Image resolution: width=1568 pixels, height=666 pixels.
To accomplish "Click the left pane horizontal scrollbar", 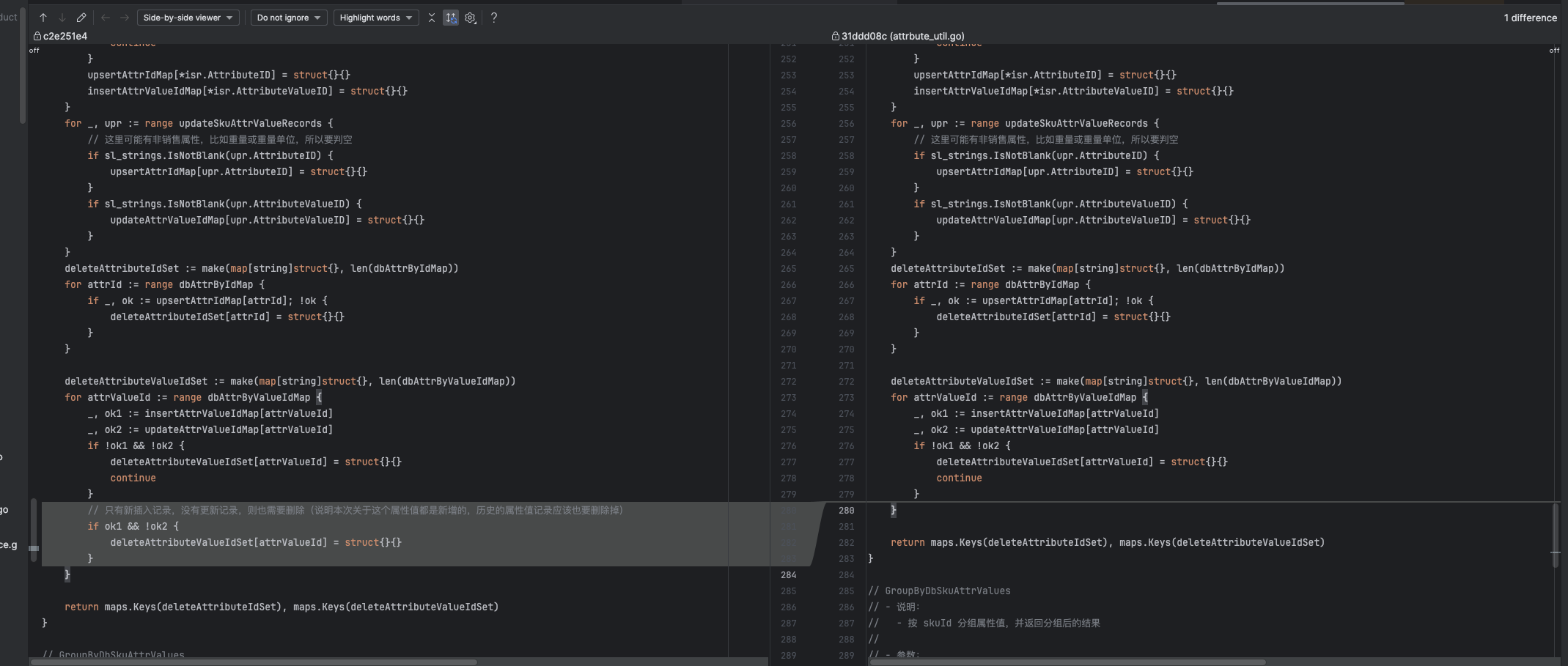I will point(253,662).
